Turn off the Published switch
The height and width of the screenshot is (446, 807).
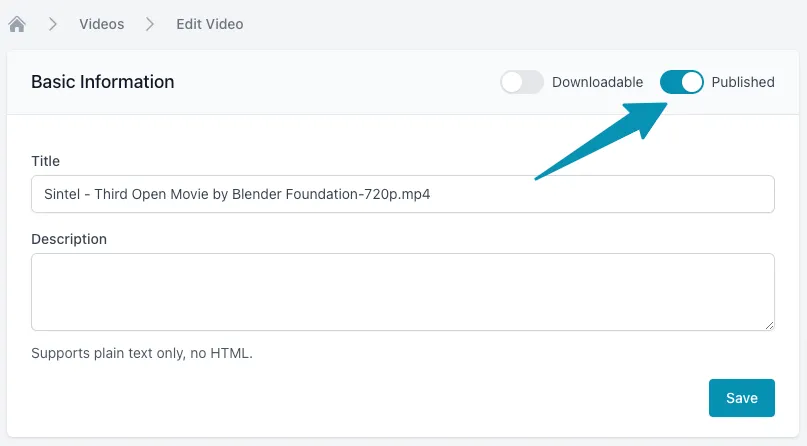[x=682, y=82]
